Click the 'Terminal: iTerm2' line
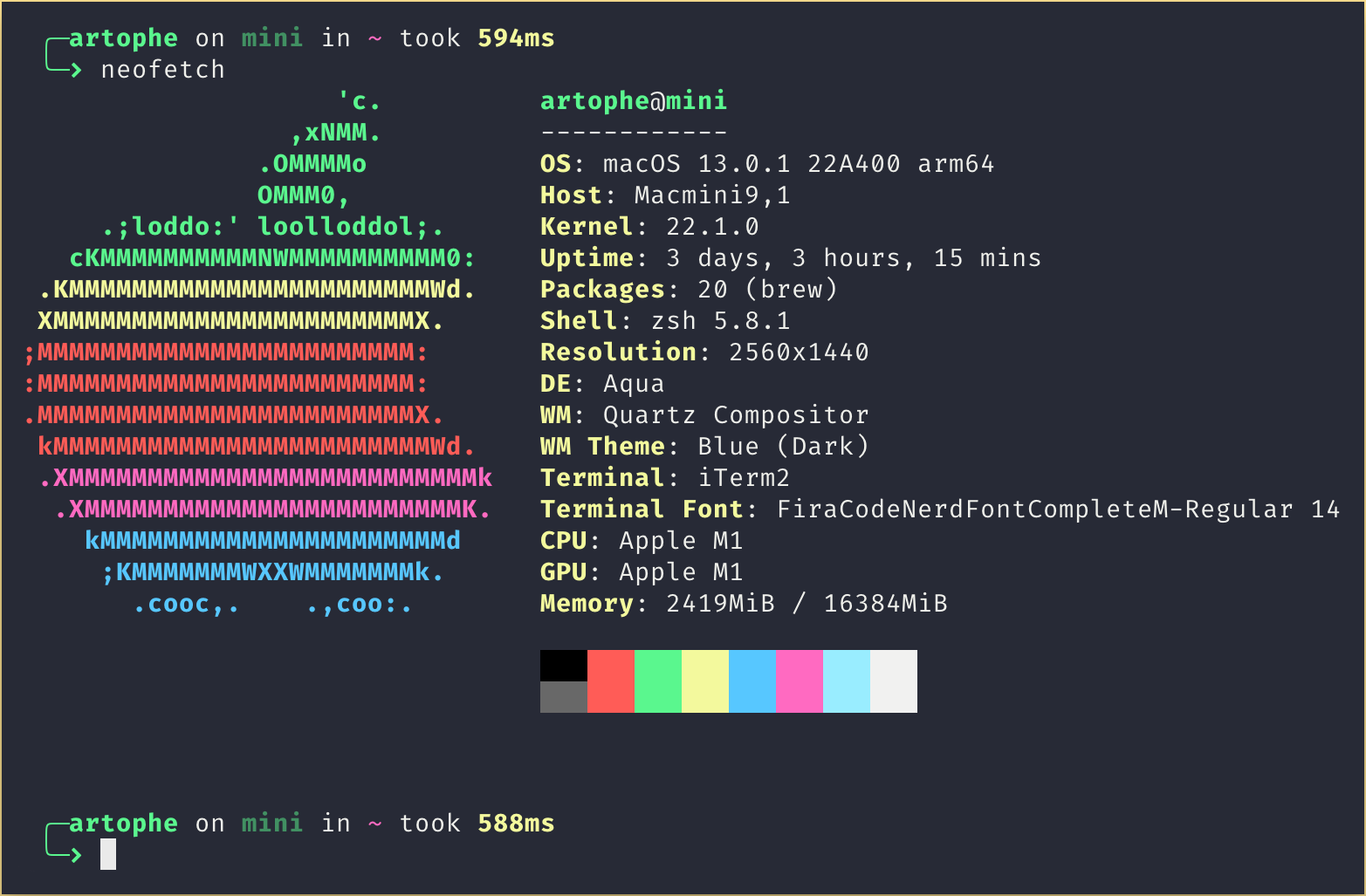The image size is (1366, 896). point(665,478)
